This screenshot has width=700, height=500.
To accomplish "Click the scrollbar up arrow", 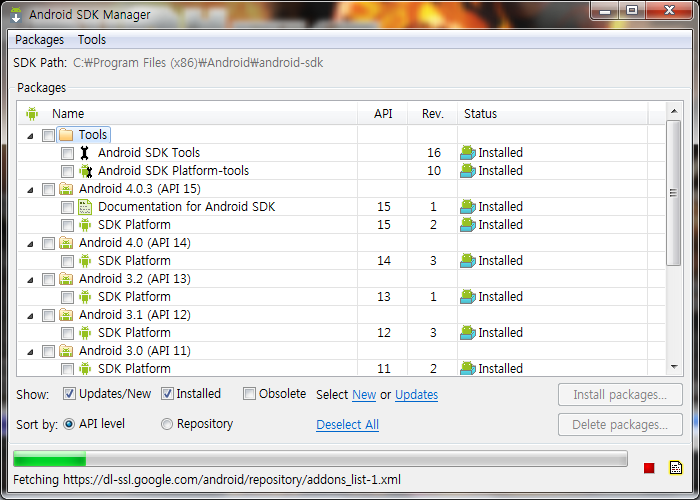I will pyautogui.click(x=674, y=111).
